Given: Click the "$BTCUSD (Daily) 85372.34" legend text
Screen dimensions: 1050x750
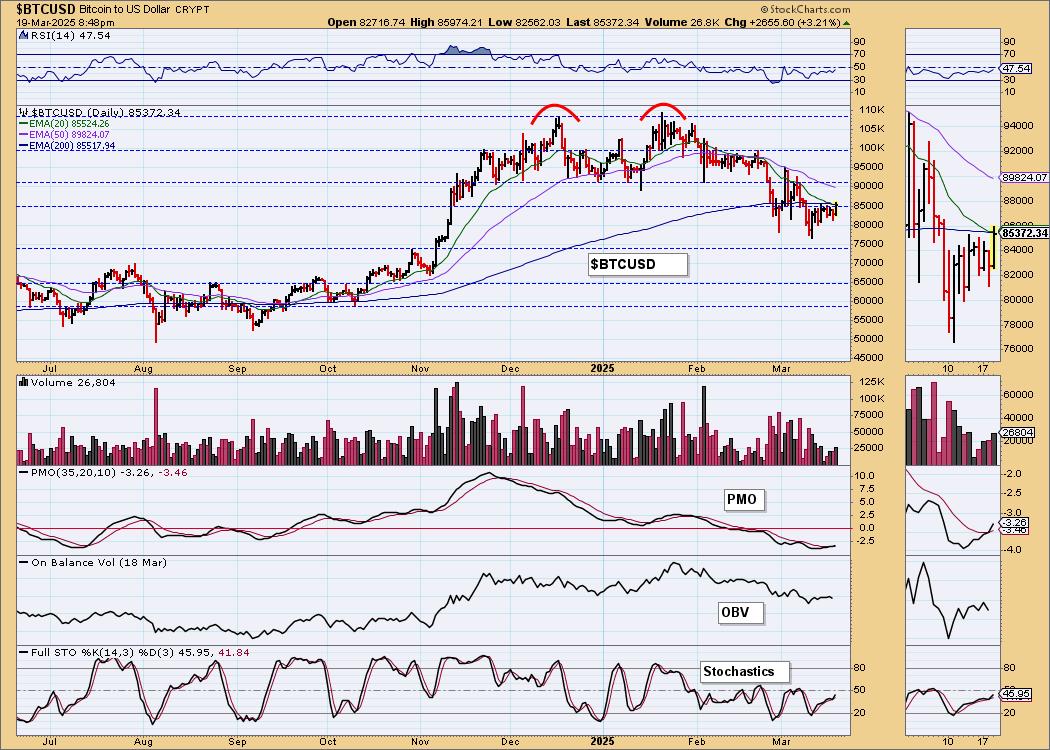Looking at the screenshot, I should point(106,112).
